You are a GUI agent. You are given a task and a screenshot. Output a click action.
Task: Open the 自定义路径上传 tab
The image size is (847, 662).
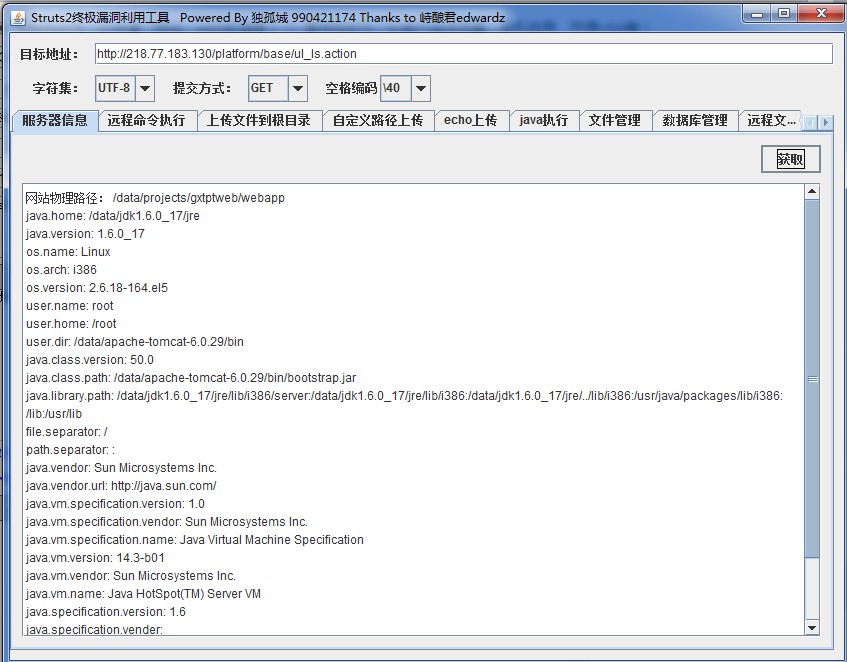pos(378,120)
